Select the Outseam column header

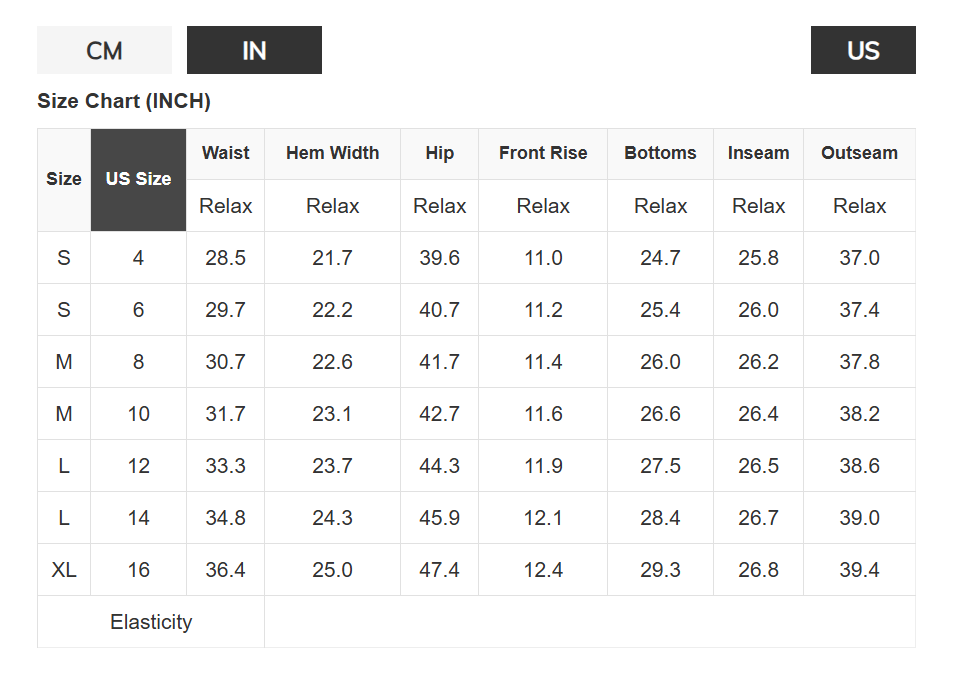(x=859, y=154)
